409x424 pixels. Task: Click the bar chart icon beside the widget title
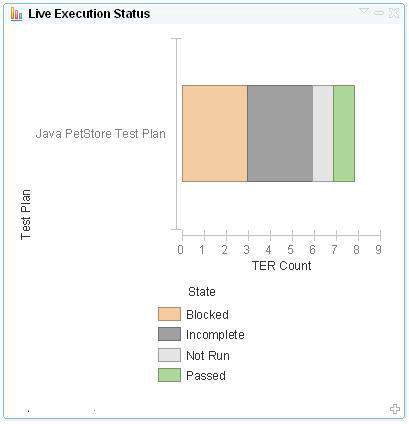(16, 14)
